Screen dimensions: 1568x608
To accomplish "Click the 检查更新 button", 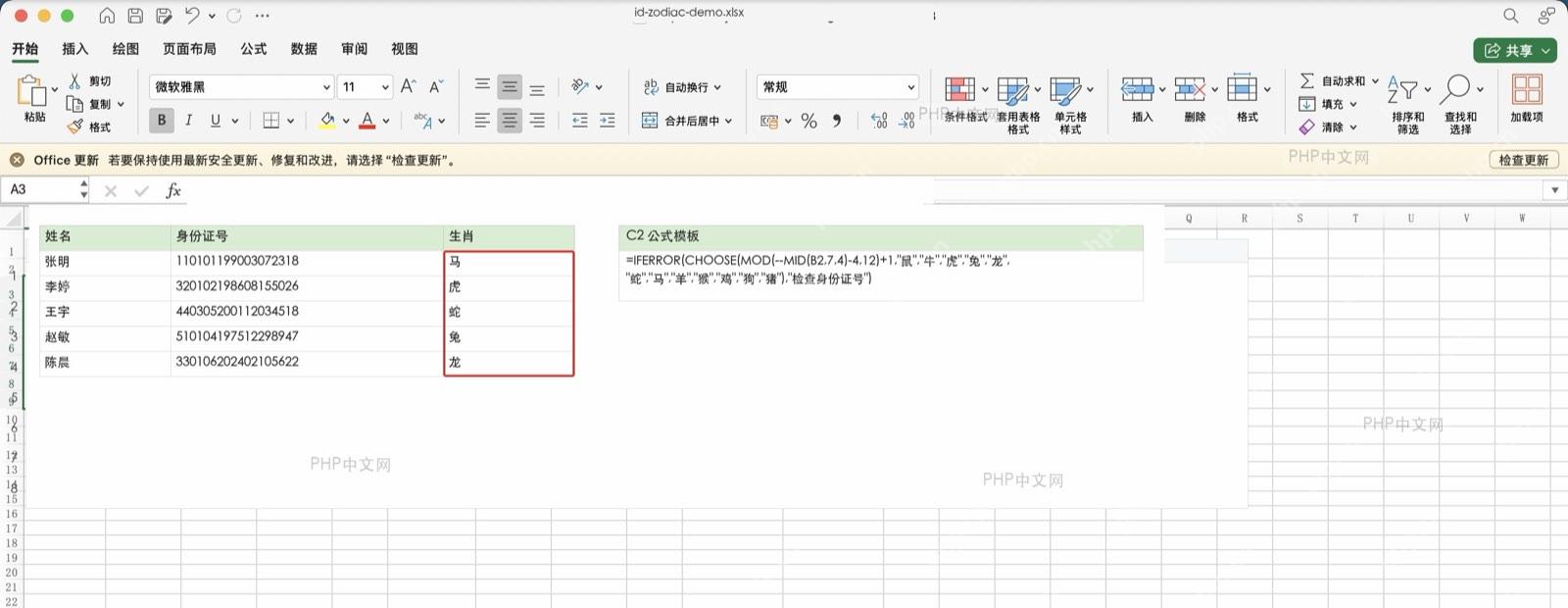I will (x=1524, y=160).
